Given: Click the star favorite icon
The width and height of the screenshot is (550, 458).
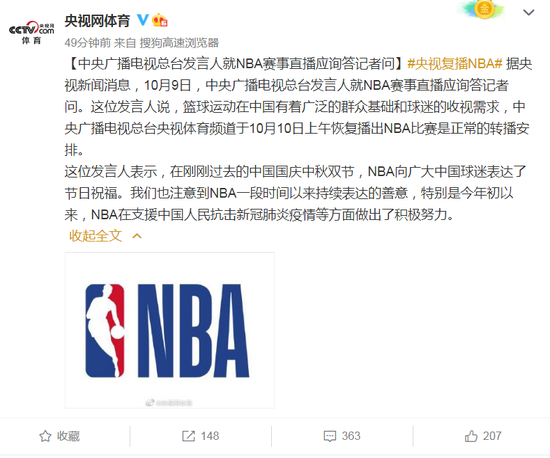Looking at the screenshot, I should click(45, 436).
